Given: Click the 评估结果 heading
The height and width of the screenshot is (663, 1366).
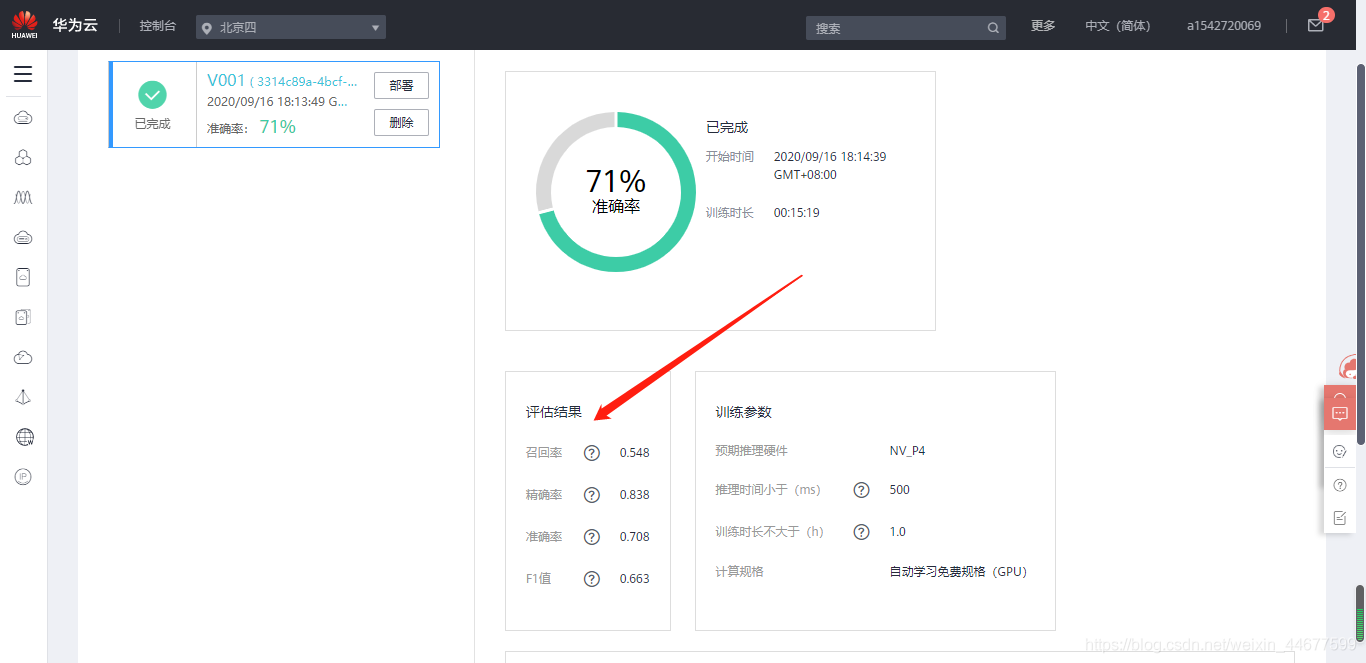Looking at the screenshot, I should pyautogui.click(x=554, y=412).
